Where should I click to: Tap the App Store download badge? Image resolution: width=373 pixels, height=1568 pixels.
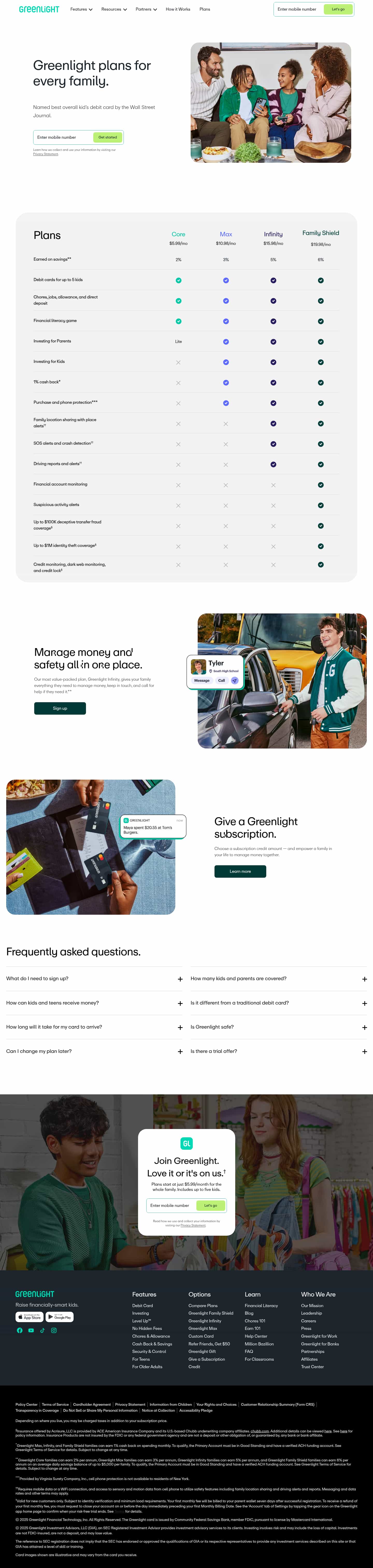pyautogui.click(x=29, y=1317)
